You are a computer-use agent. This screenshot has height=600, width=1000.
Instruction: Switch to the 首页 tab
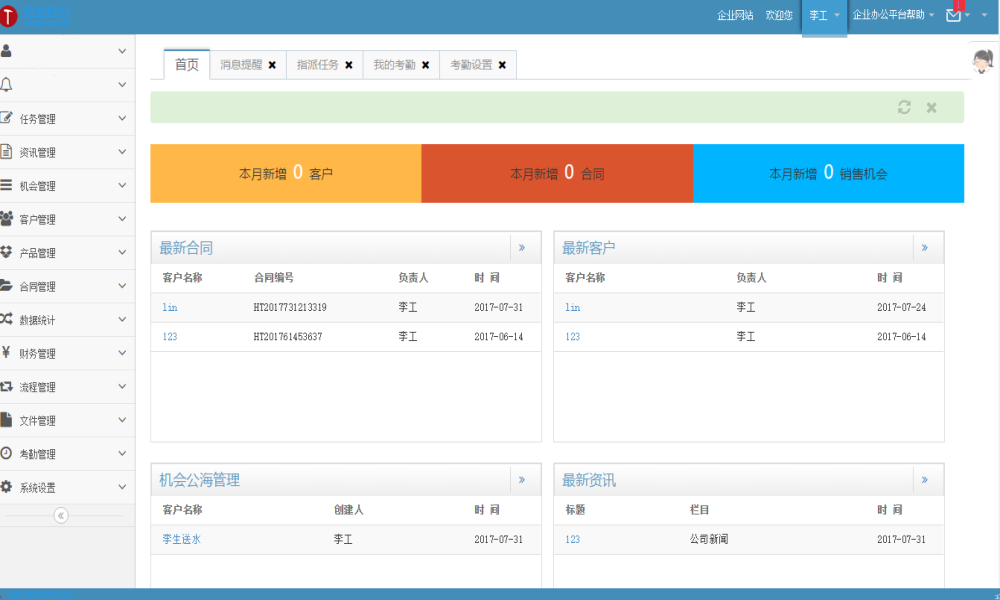click(x=187, y=64)
